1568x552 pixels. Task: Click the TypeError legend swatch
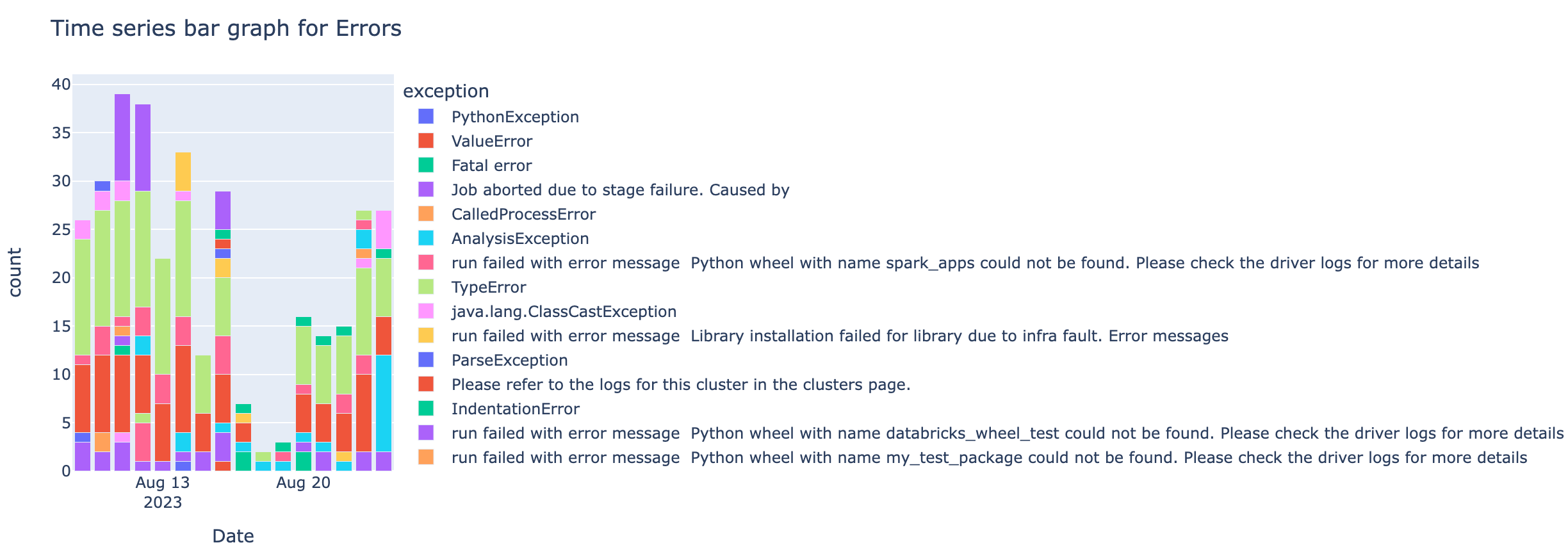(426, 287)
